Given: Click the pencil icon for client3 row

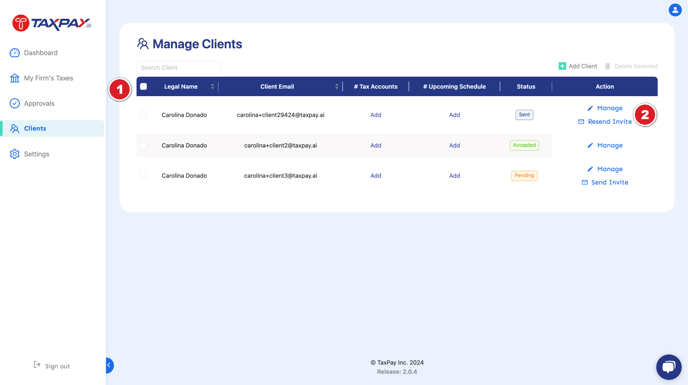Looking at the screenshot, I should click(590, 169).
